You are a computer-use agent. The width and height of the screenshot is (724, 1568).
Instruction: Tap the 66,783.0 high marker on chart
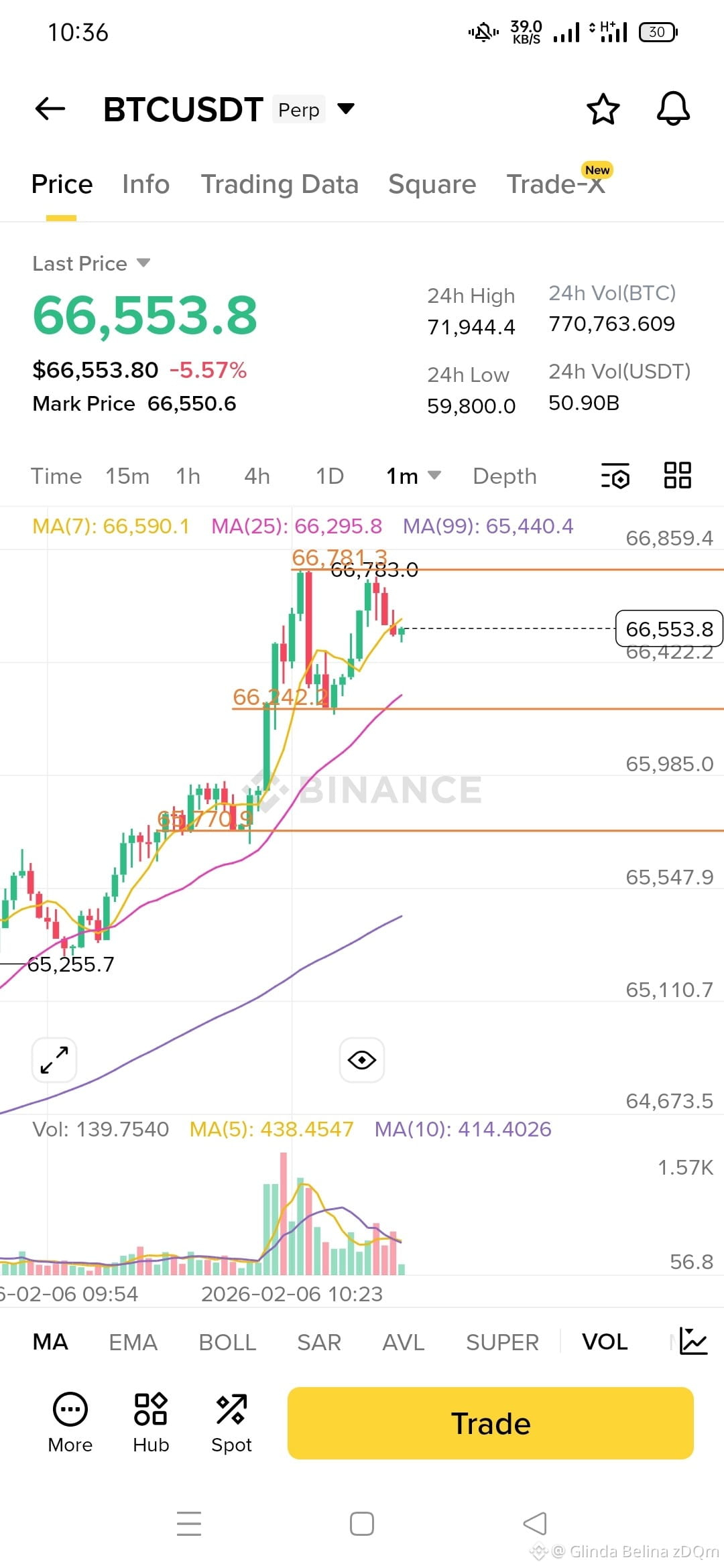[x=375, y=570]
